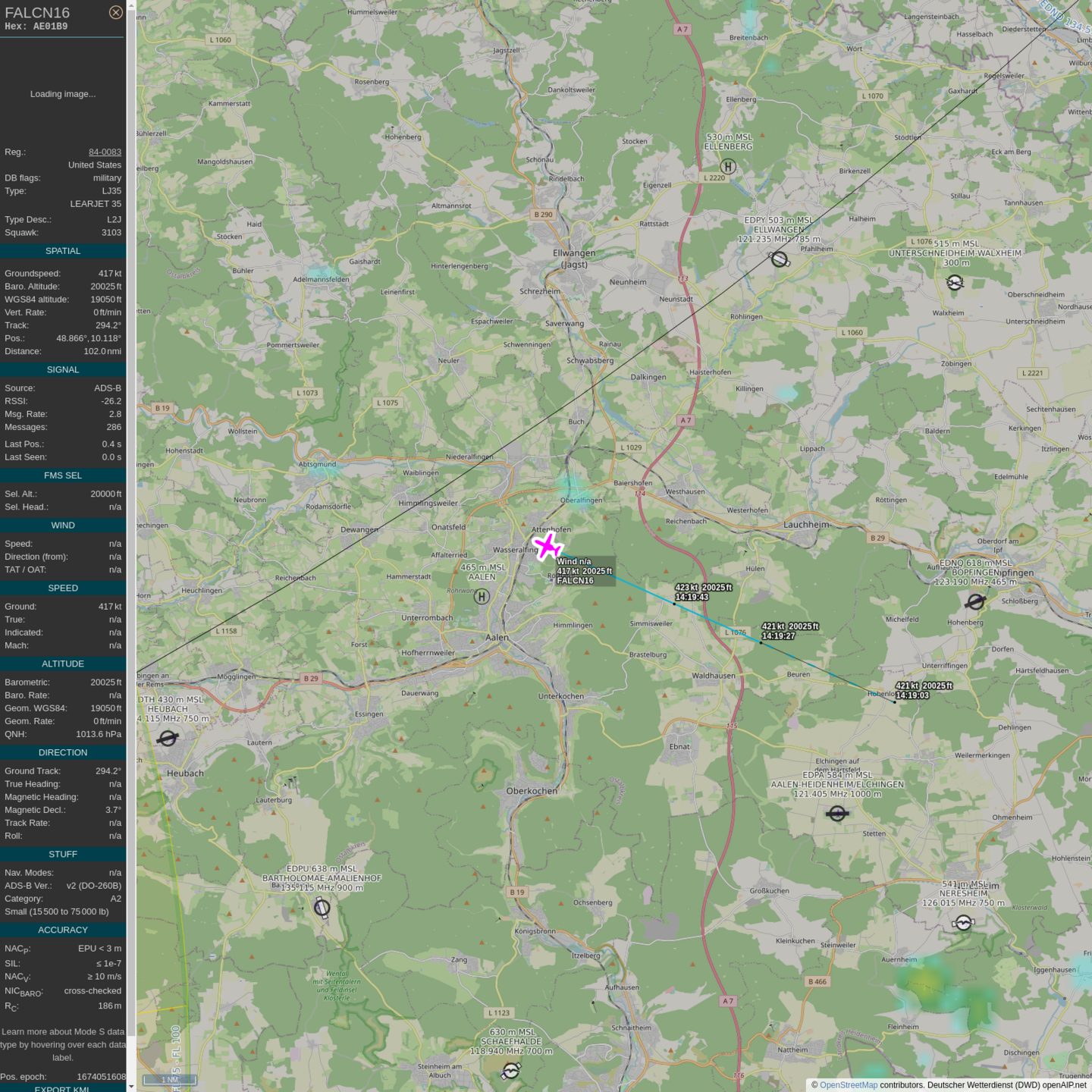Close the FALCN16 aircraft info panel
Image resolution: width=1092 pixels, height=1092 pixels.
pyautogui.click(x=115, y=12)
